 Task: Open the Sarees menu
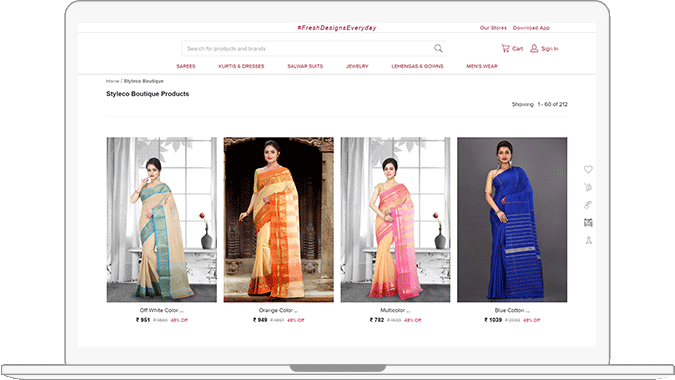tap(186, 66)
